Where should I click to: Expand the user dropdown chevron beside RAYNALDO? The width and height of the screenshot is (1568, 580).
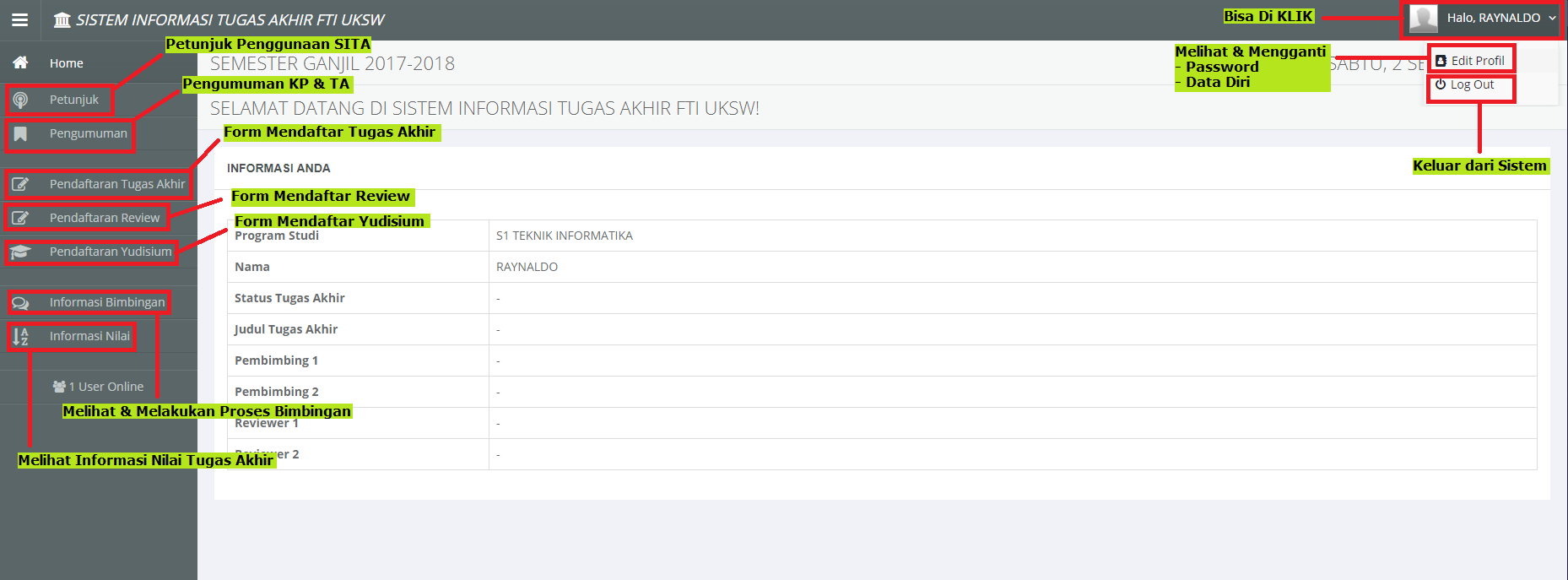(1552, 18)
